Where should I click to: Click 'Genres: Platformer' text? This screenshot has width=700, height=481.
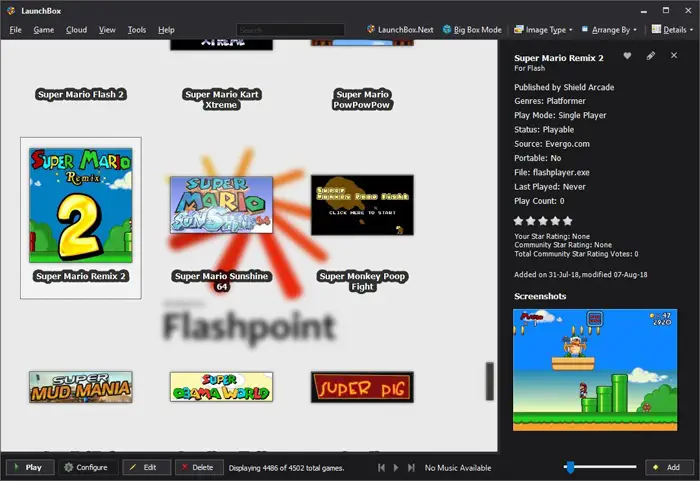(550, 101)
